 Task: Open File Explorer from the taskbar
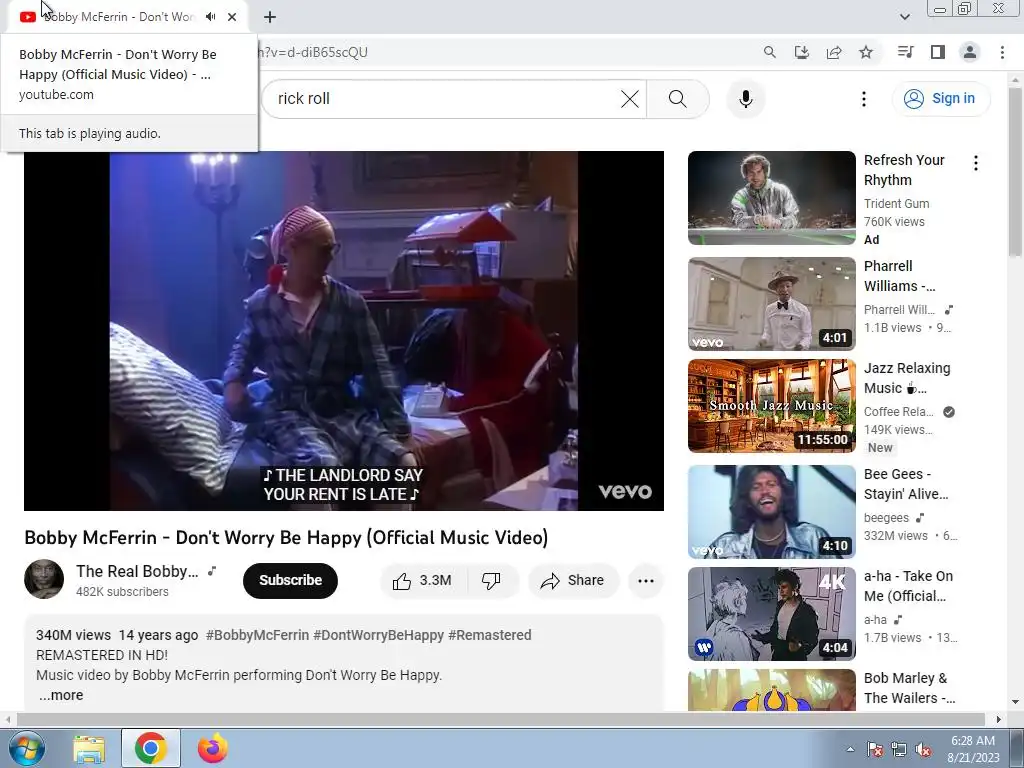[89, 748]
